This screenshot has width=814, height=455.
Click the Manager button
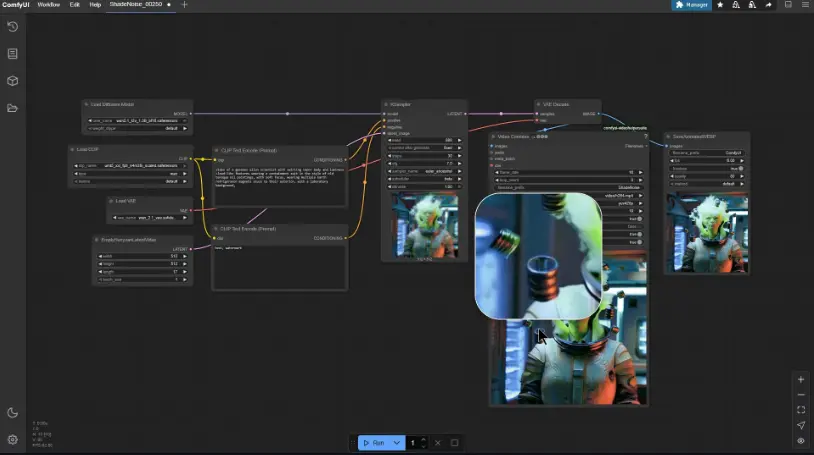click(x=692, y=5)
